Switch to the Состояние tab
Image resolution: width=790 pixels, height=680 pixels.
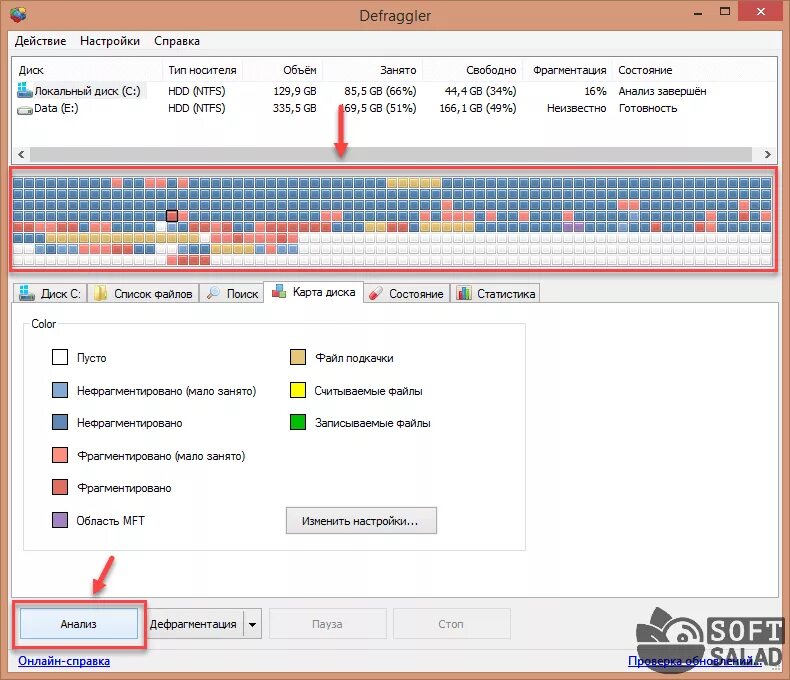[x=406, y=293]
